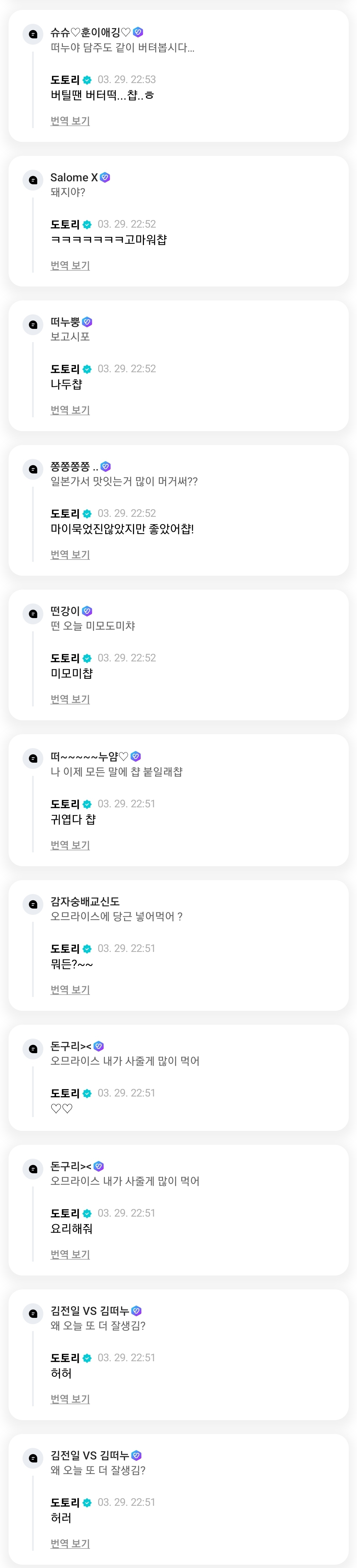Viewport: 357px width, 1568px height.
Task: Click 도토리's verified checkmark above "나두챱"
Action: click(x=88, y=369)
